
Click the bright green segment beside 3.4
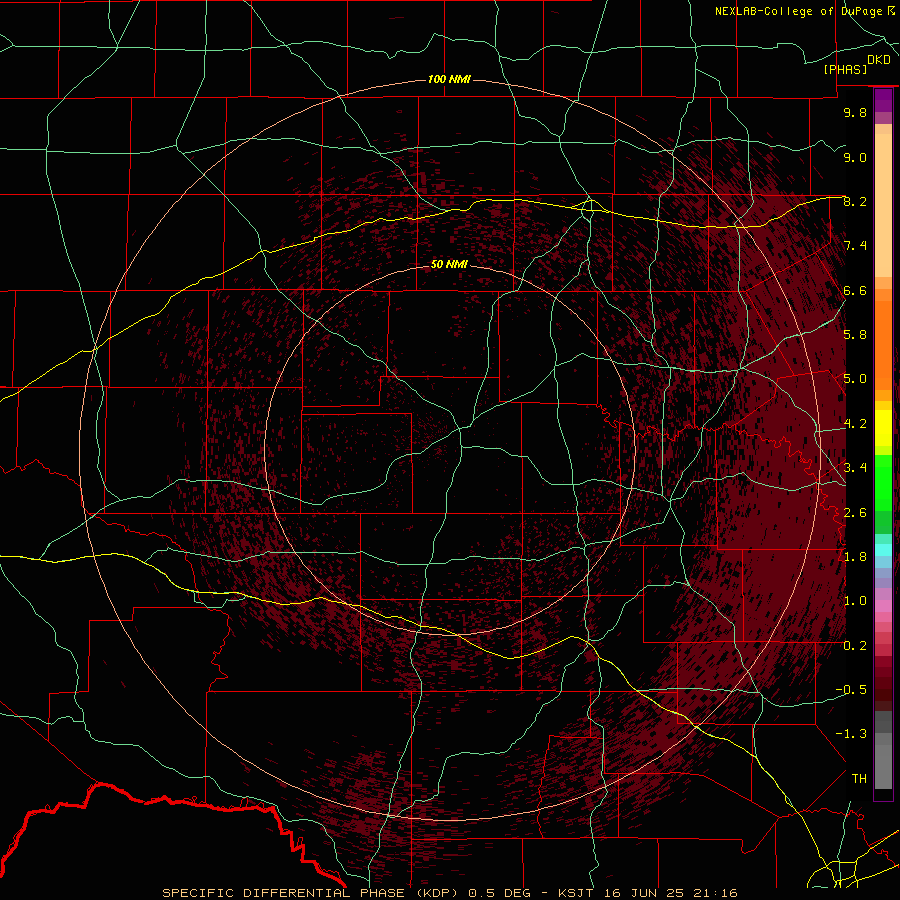[x=883, y=482]
